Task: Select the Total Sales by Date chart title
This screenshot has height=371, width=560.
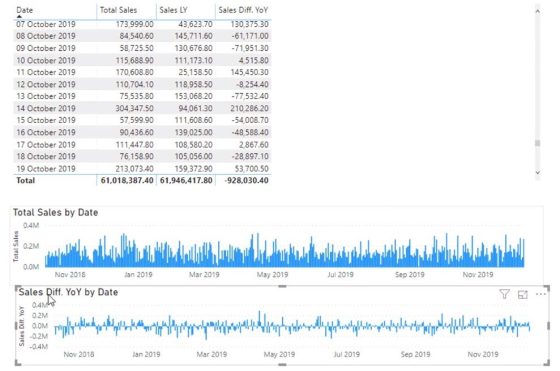Action: pyautogui.click(x=55, y=212)
